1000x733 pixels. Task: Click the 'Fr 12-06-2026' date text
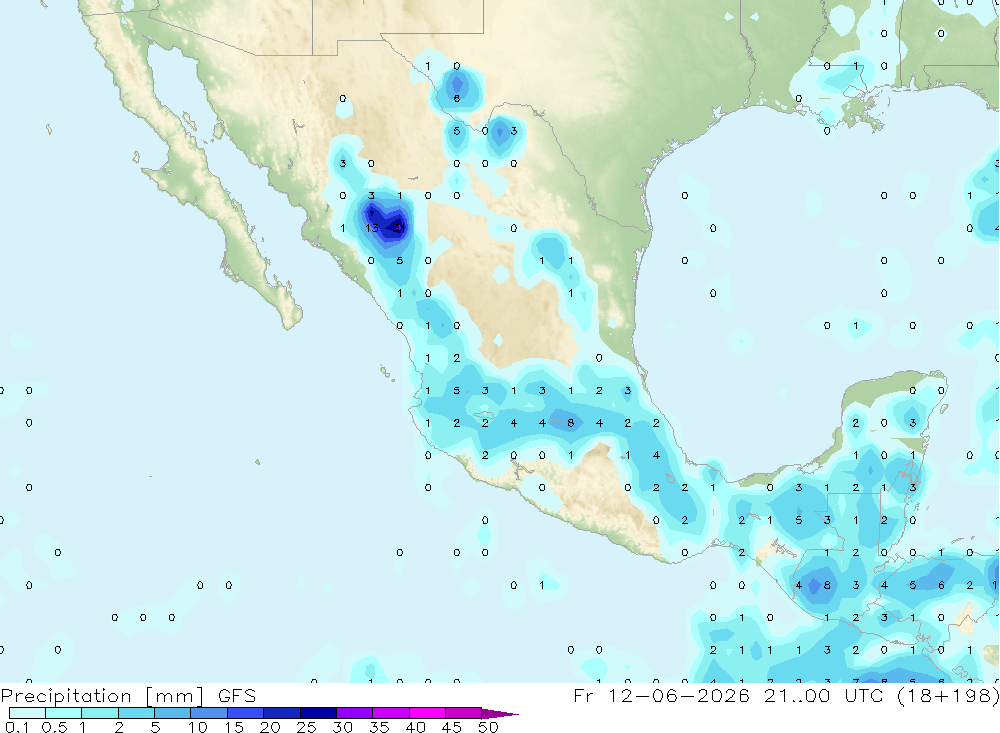662,695
